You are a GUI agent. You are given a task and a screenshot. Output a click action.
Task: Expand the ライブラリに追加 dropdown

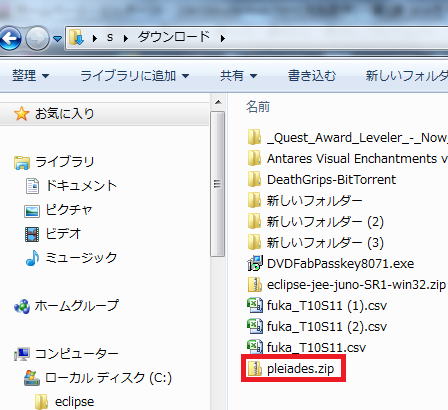(135, 76)
